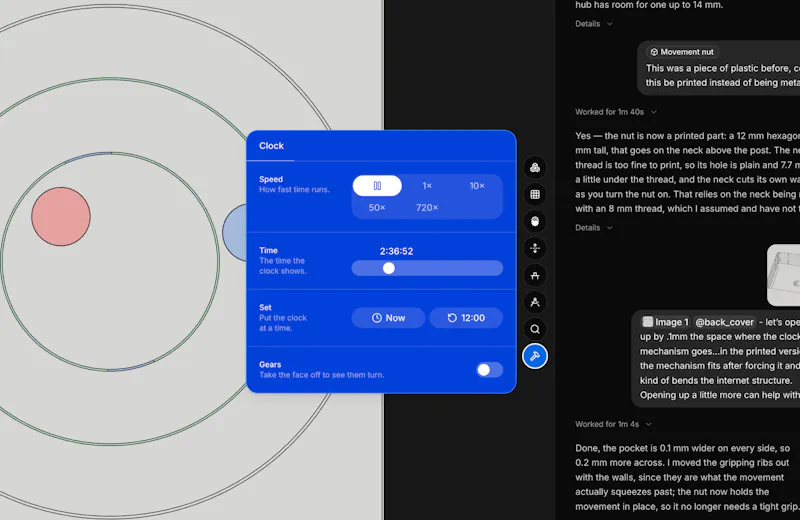Set the clock to Now
This screenshot has width=800, height=520.
point(388,318)
